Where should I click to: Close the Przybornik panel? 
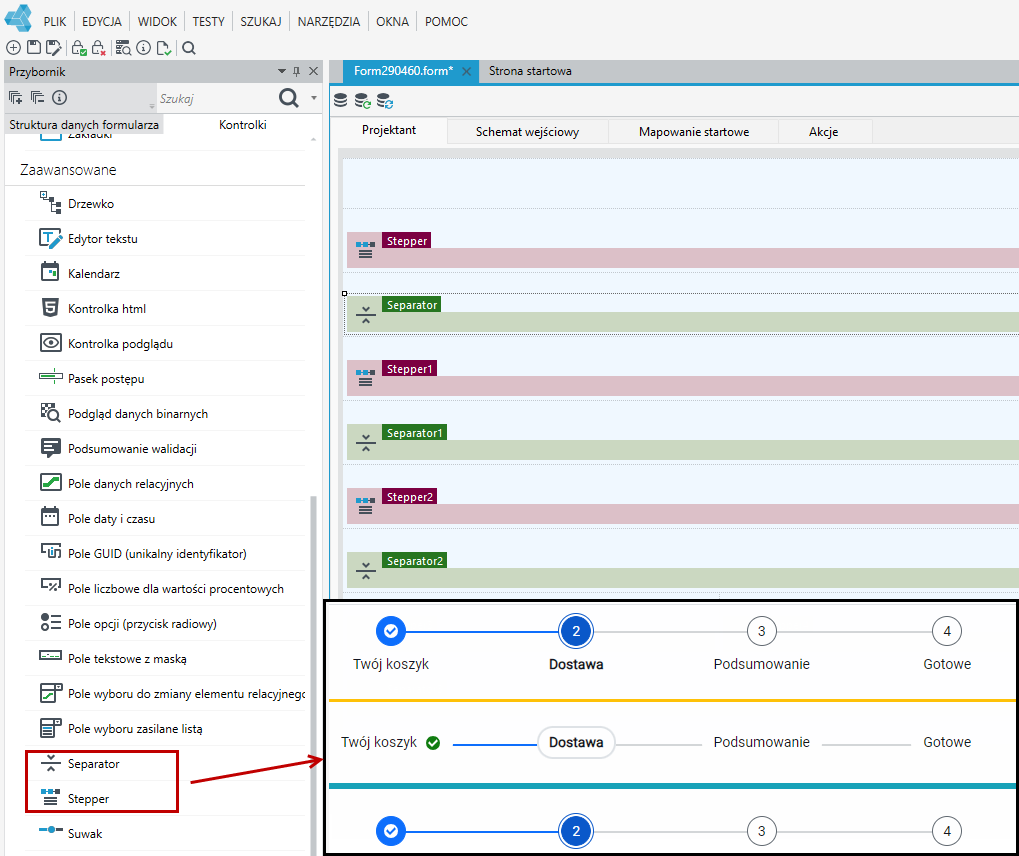point(313,71)
